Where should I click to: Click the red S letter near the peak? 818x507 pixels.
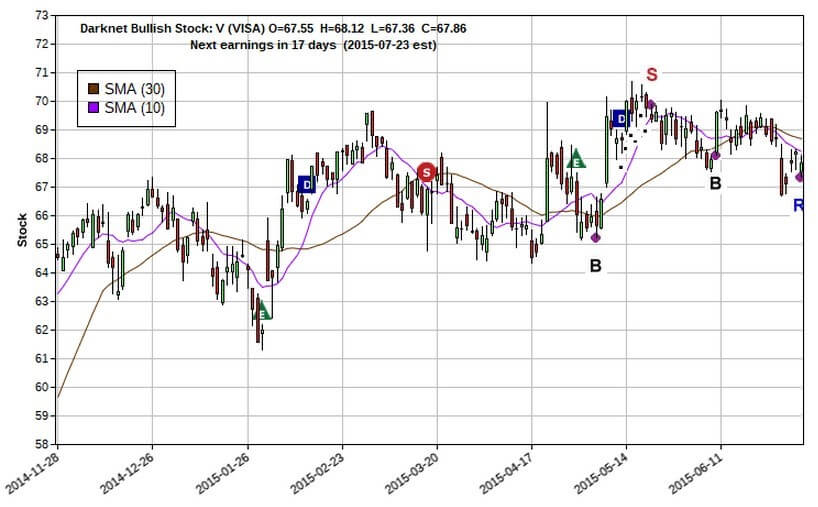652,75
